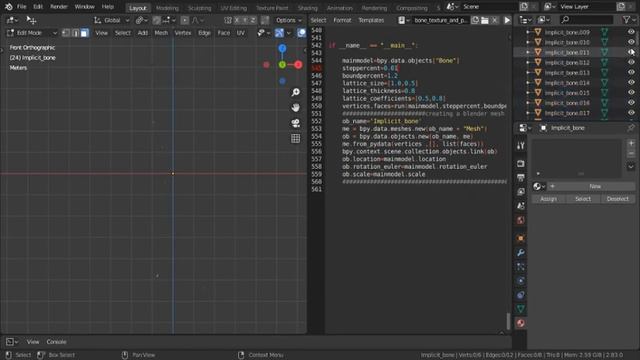Click the Blender logo icon
Screen dimensions: 640x360
tap(8, 7)
